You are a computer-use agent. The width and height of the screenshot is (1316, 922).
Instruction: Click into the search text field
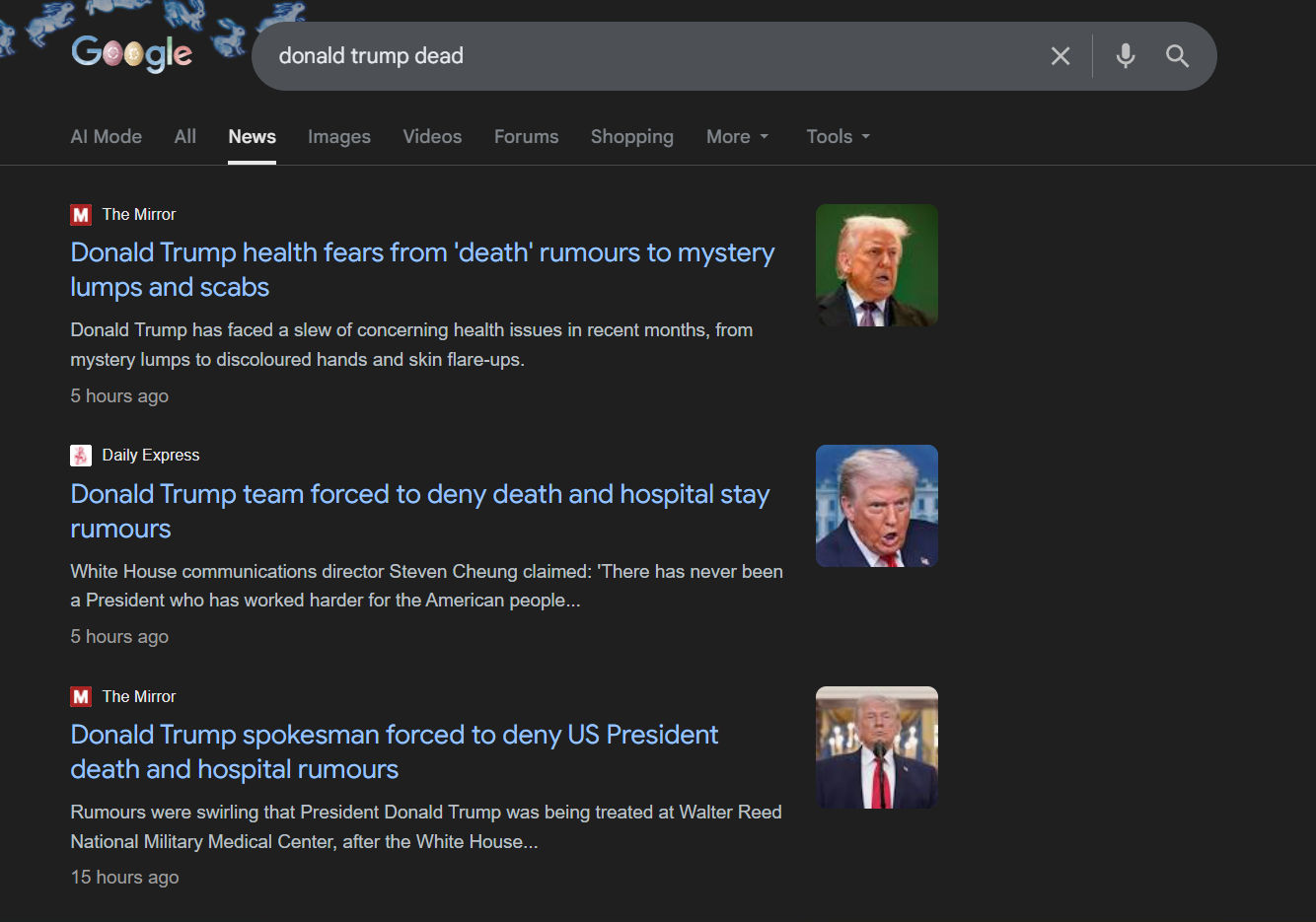coord(641,56)
